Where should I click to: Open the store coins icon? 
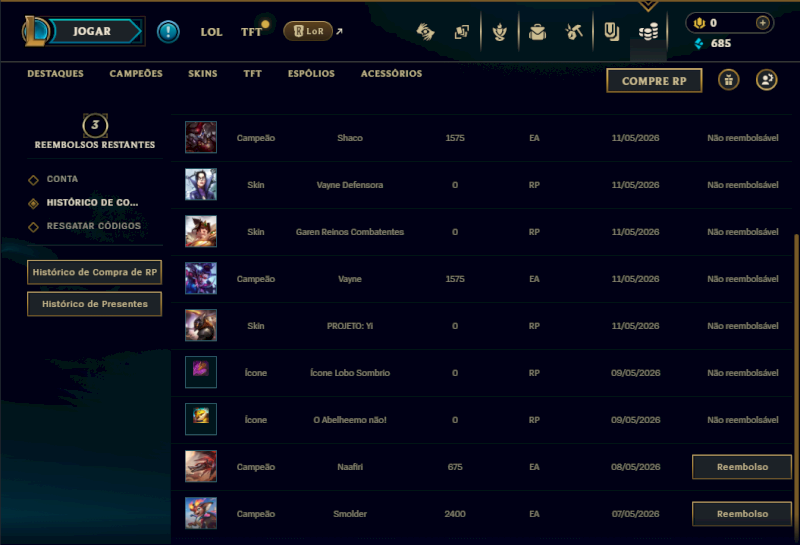(648, 32)
